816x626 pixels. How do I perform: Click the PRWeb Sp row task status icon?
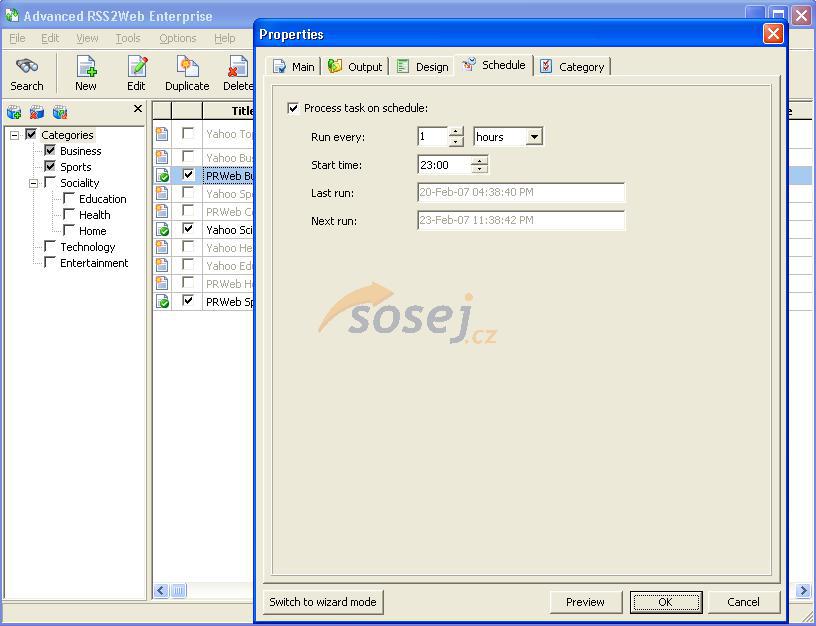point(162,301)
